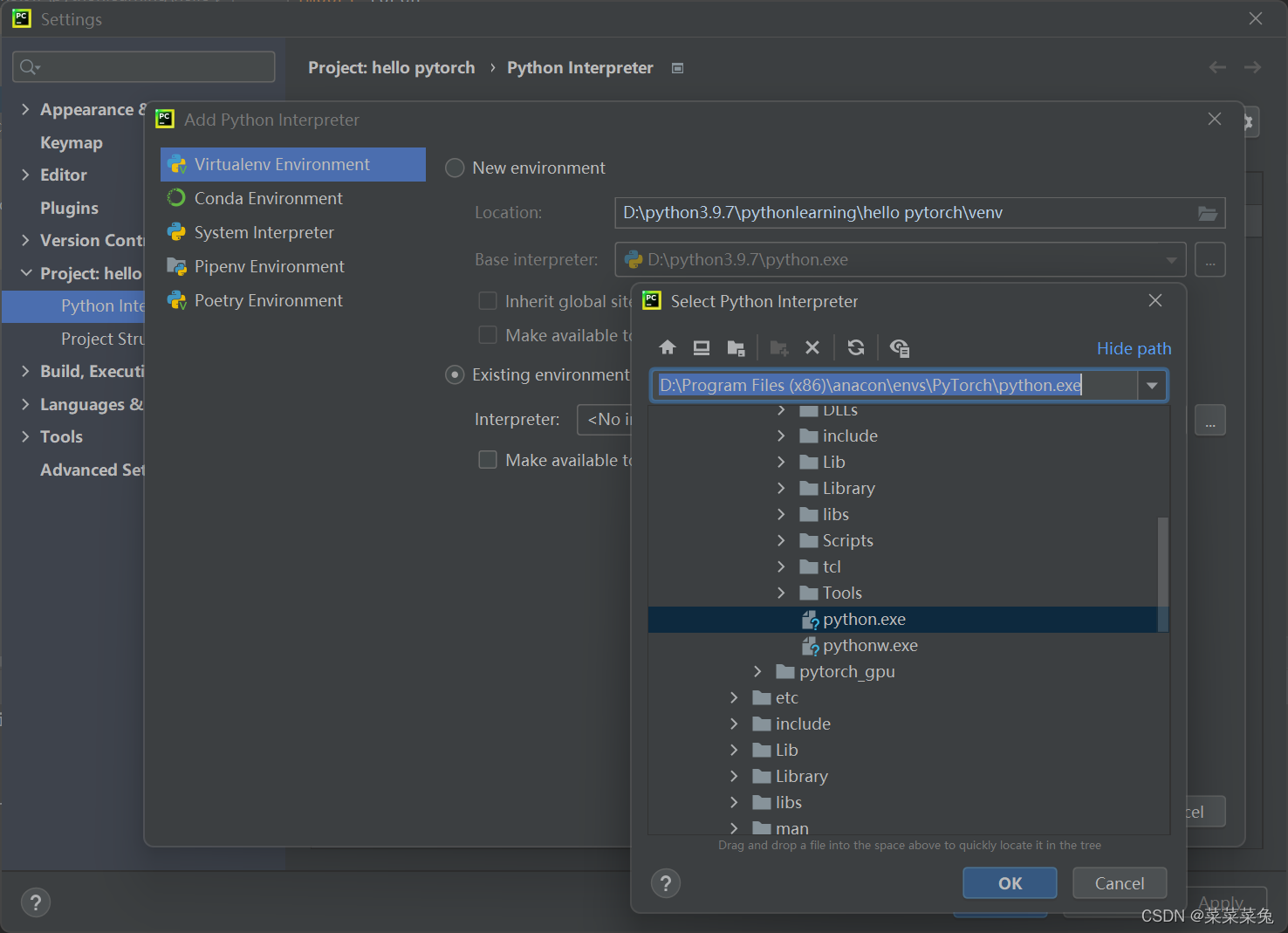The width and height of the screenshot is (1288, 933).
Task: Click OK in Select Python Interpreter dialog
Action: point(1010,883)
